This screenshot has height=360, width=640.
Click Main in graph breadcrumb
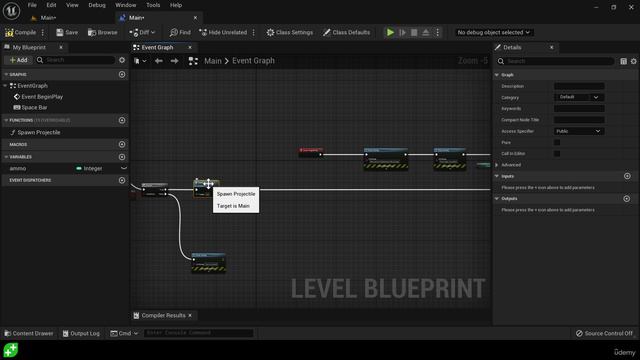[213, 61]
